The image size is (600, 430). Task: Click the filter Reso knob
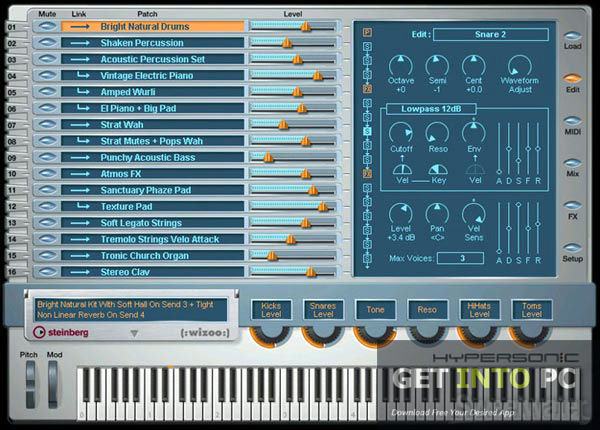tap(437, 134)
